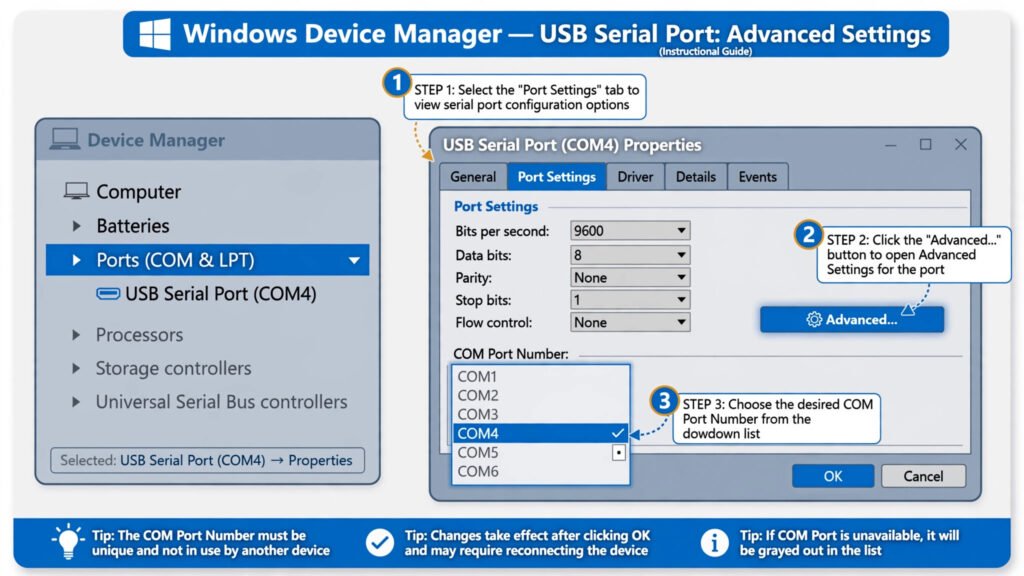
Task: Click the Windows logo in the header
Action: tap(155, 34)
